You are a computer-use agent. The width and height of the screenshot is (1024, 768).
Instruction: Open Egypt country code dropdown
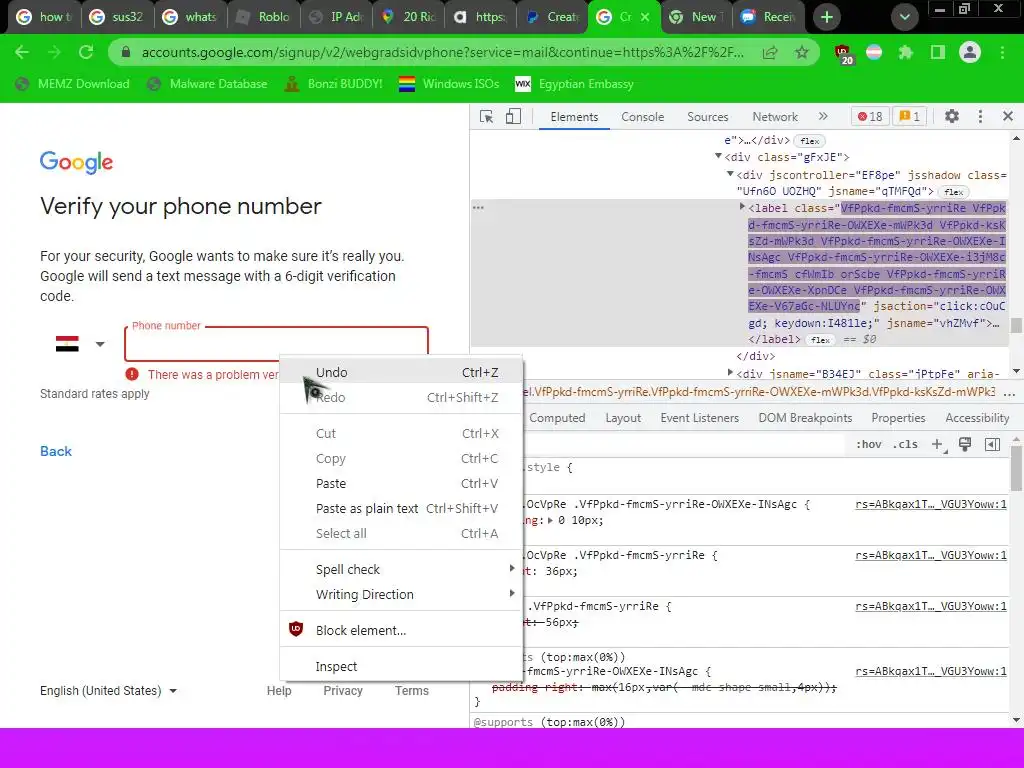pos(79,344)
